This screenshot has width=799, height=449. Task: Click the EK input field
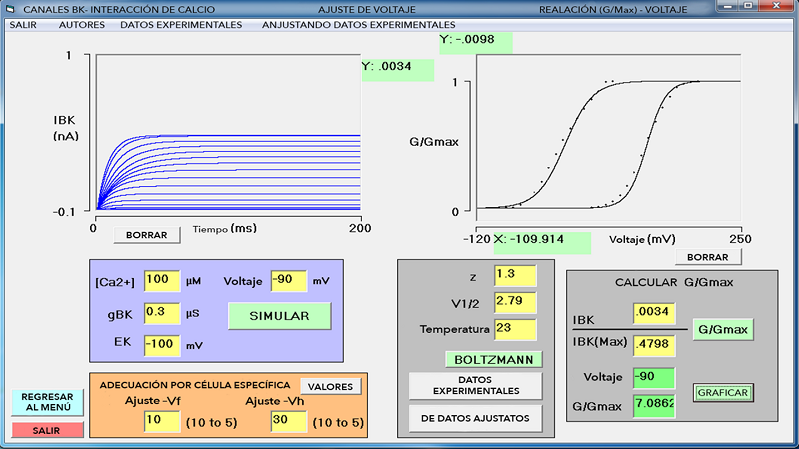tap(162, 345)
